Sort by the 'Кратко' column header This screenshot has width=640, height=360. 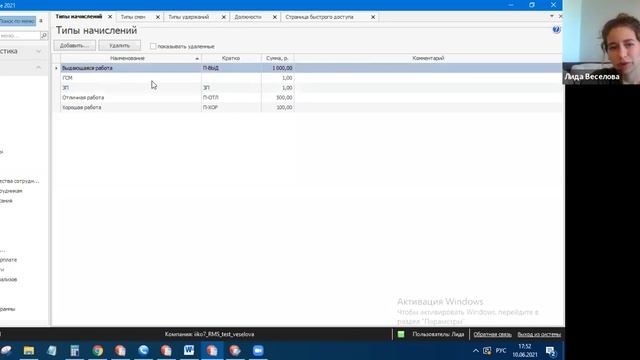[x=231, y=58]
